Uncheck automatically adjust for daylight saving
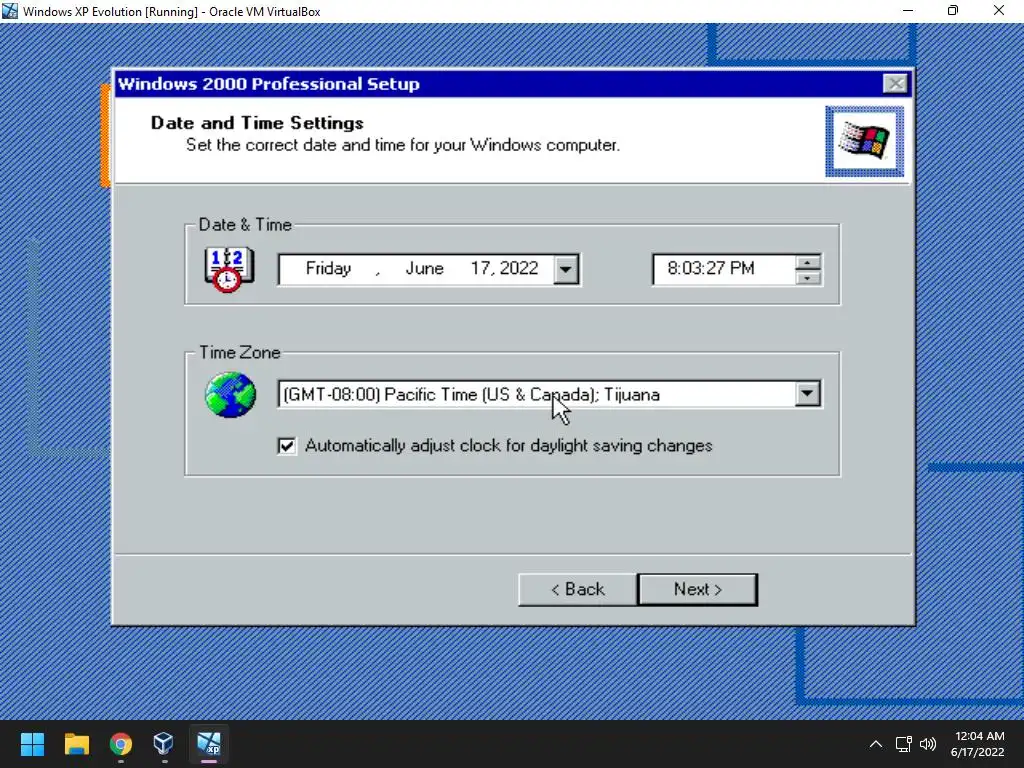1024x768 pixels. coord(287,446)
